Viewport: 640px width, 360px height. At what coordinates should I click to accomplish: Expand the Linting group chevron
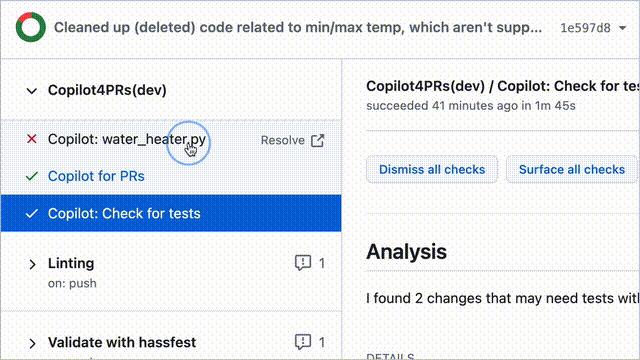click(x=32, y=264)
